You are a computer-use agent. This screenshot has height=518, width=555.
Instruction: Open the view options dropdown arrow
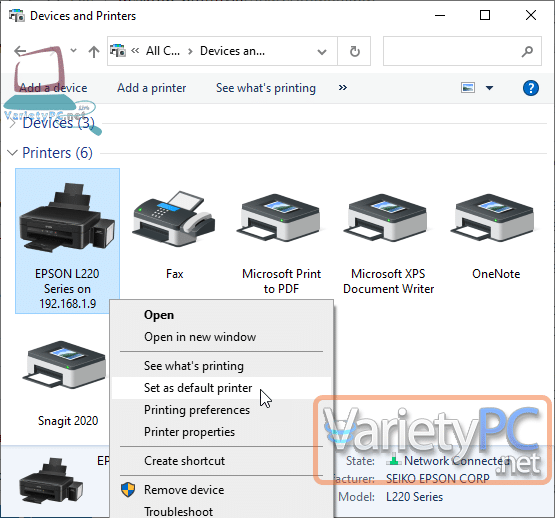coord(489,88)
